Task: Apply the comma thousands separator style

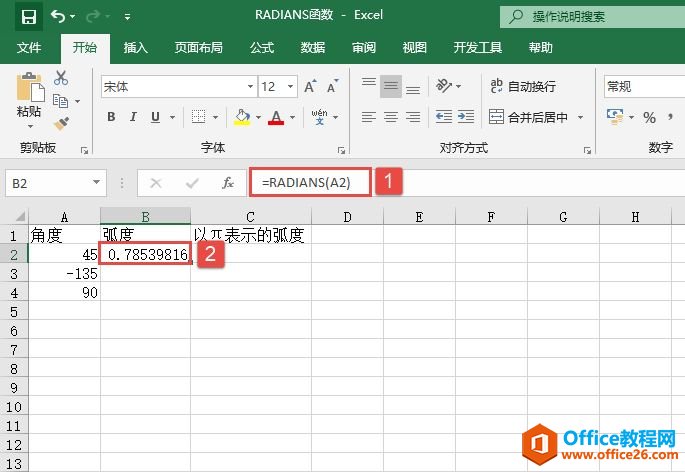Action: coord(671,117)
